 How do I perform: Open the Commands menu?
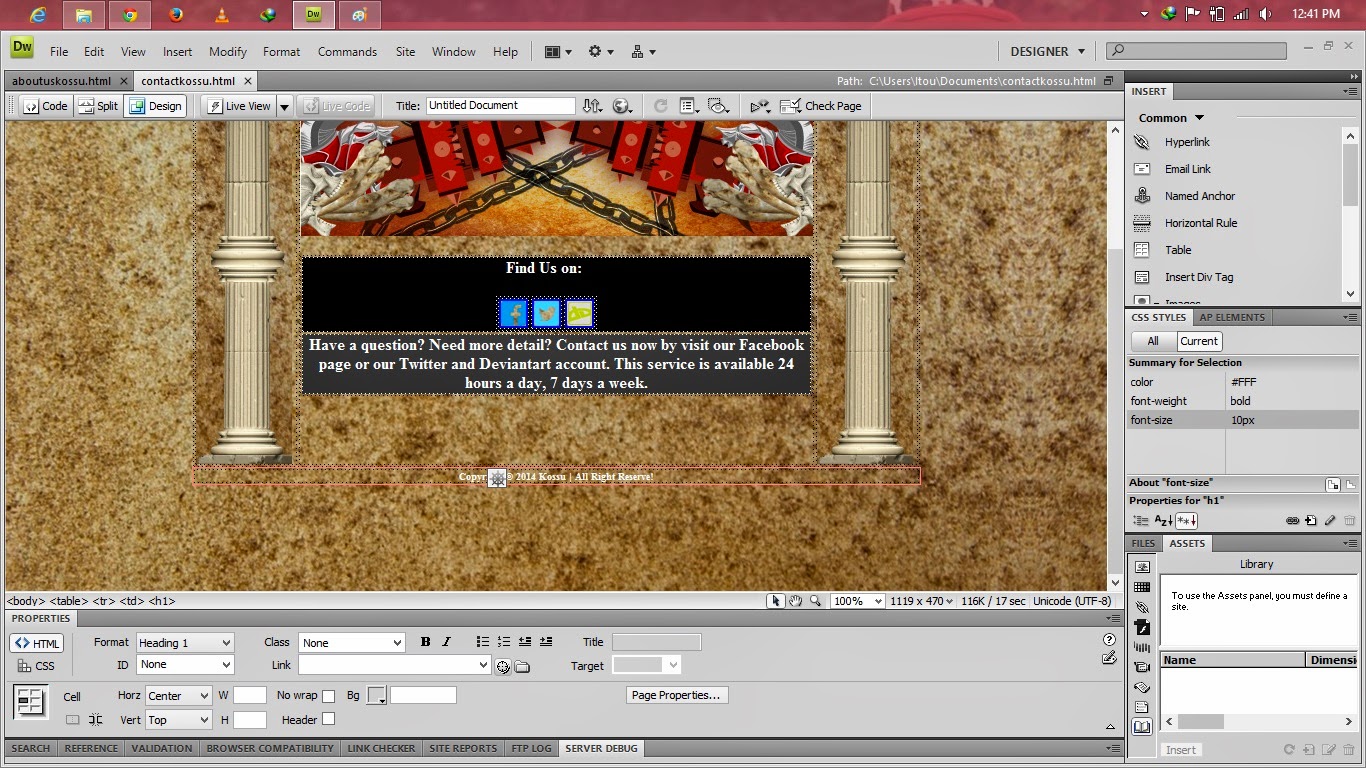tap(347, 52)
